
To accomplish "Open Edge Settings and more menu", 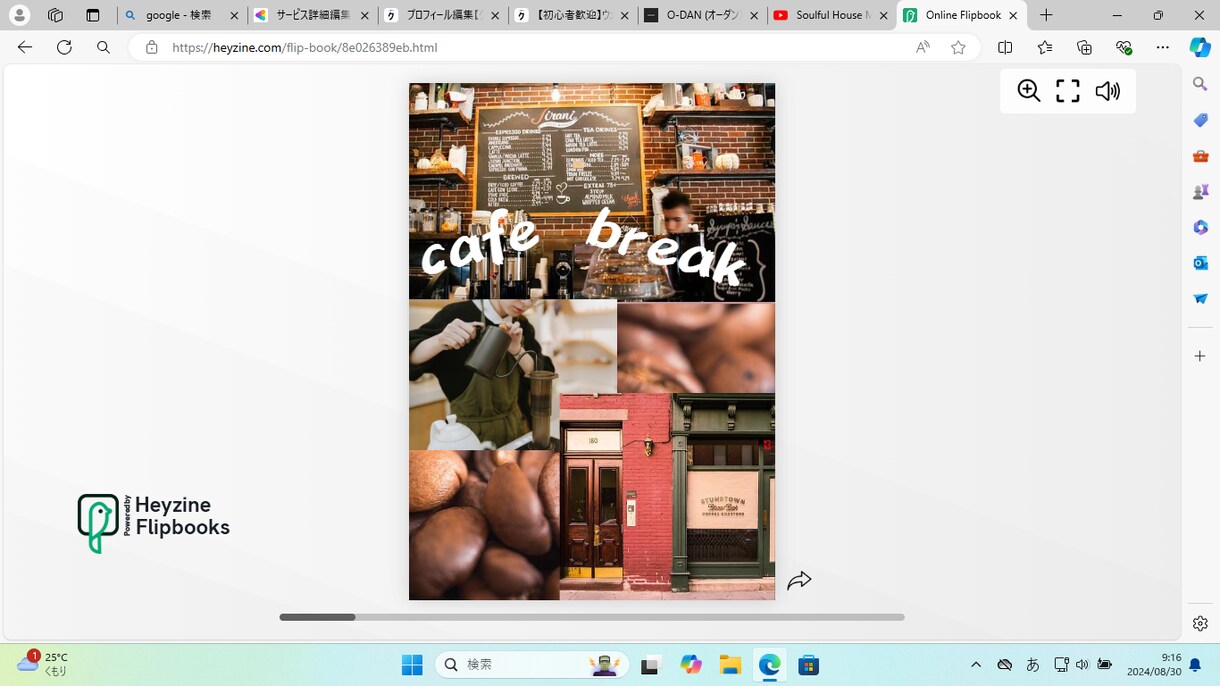I will click(1162, 47).
